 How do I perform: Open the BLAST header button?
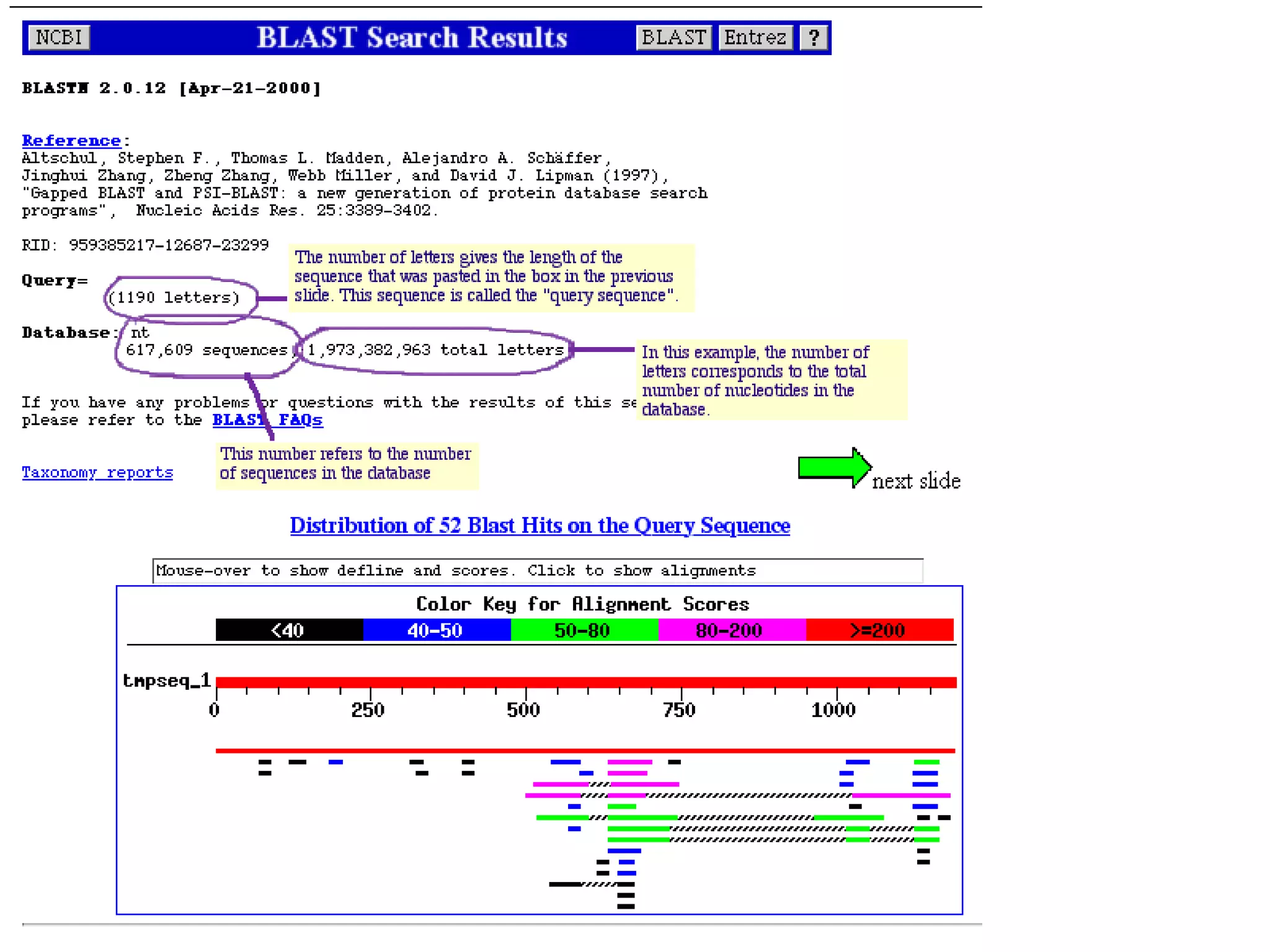pos(673,37)
